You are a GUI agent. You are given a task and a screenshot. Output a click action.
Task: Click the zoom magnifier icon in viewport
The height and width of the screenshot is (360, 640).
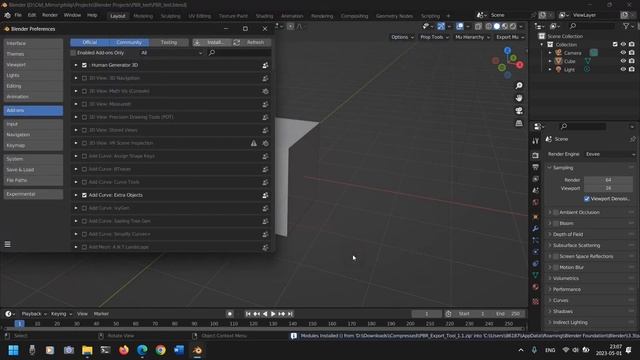[519, 86]
